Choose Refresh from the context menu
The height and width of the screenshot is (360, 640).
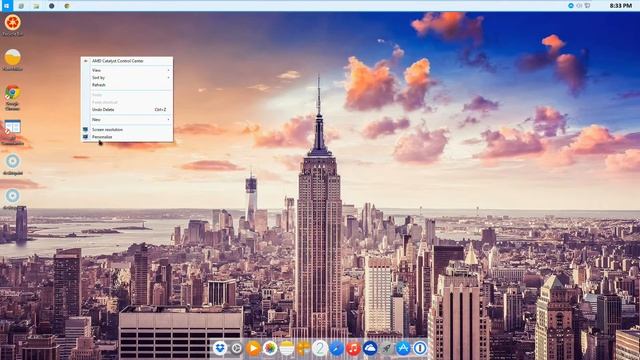[x=127, y=85]
